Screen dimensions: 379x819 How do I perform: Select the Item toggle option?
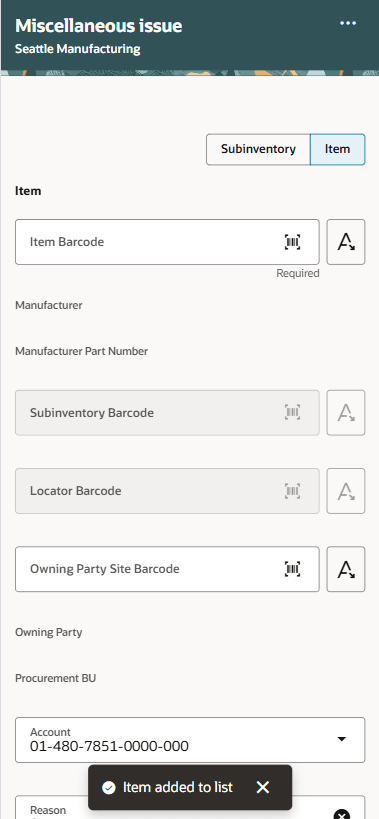coord(337,149)
